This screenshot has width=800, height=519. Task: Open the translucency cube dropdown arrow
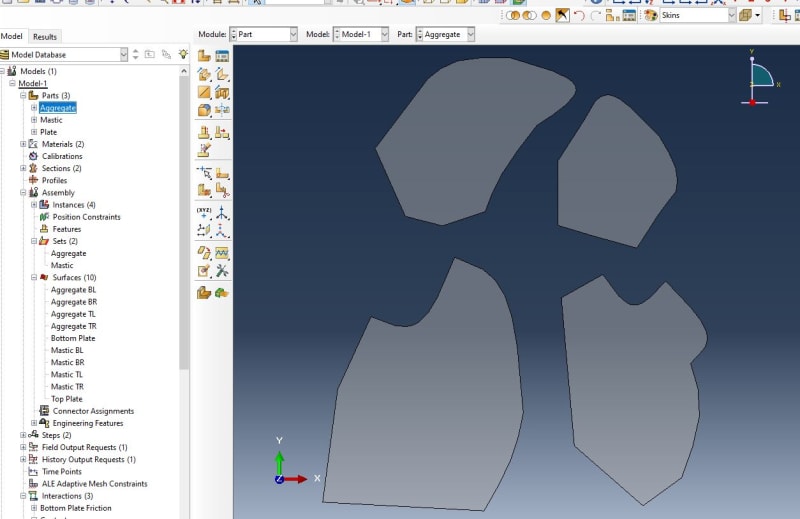click(x=758, y=15)
